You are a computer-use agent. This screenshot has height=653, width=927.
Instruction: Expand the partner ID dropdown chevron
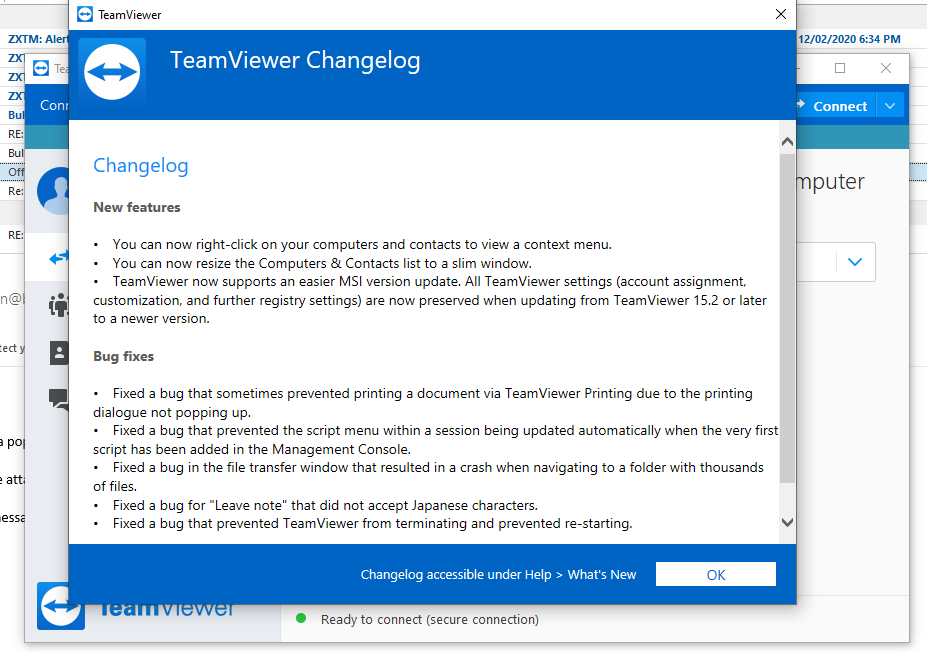855,262
